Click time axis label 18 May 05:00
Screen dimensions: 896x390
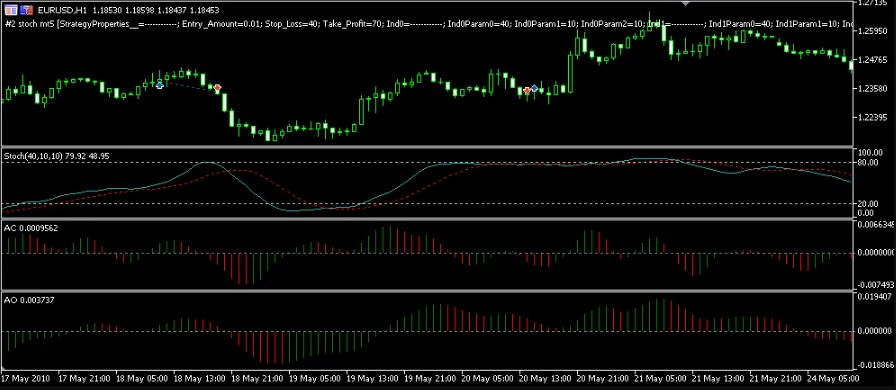click(x=142, y=379)
